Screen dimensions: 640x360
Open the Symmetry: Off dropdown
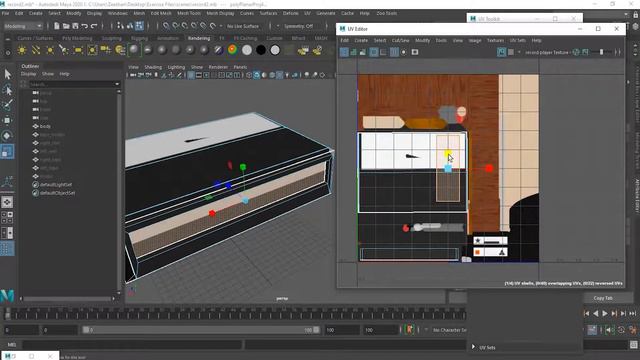(x=299, y=26)
